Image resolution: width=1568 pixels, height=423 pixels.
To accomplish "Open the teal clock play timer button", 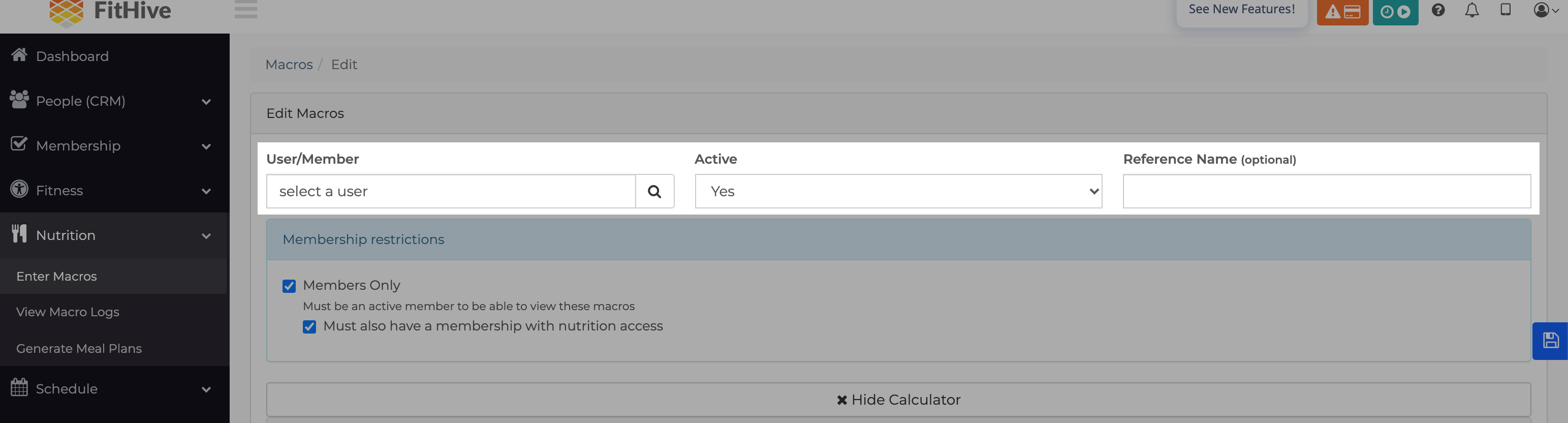I will 1395,12.
